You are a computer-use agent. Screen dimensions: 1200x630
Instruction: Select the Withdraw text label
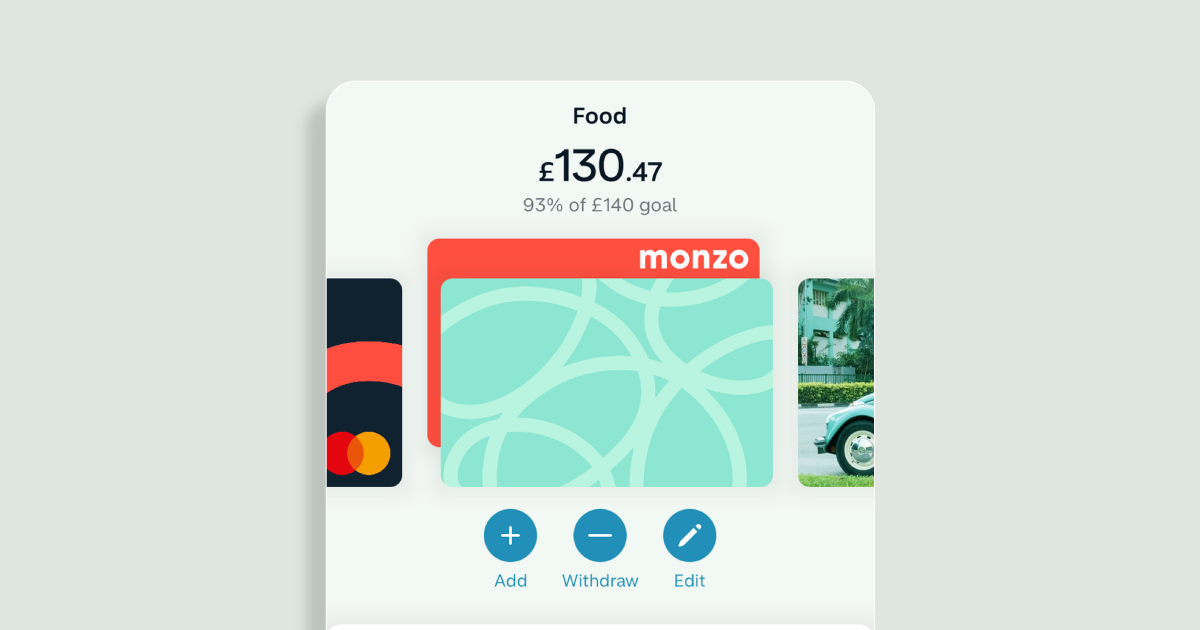(x=600, y=581)
